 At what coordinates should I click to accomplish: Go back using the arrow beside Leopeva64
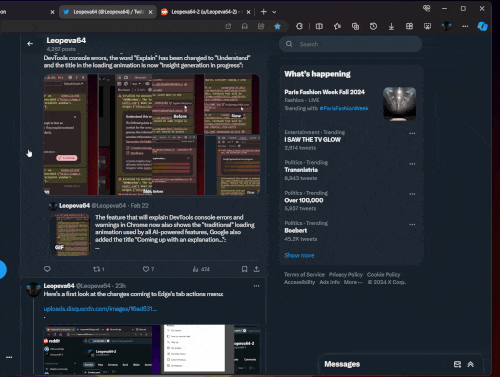coord(30,44)
